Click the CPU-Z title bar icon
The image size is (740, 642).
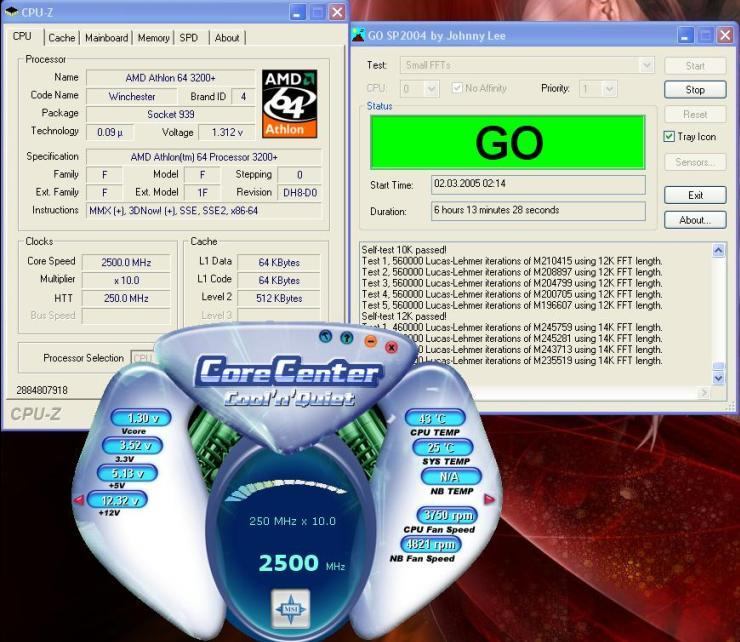(x=11, y=11)
